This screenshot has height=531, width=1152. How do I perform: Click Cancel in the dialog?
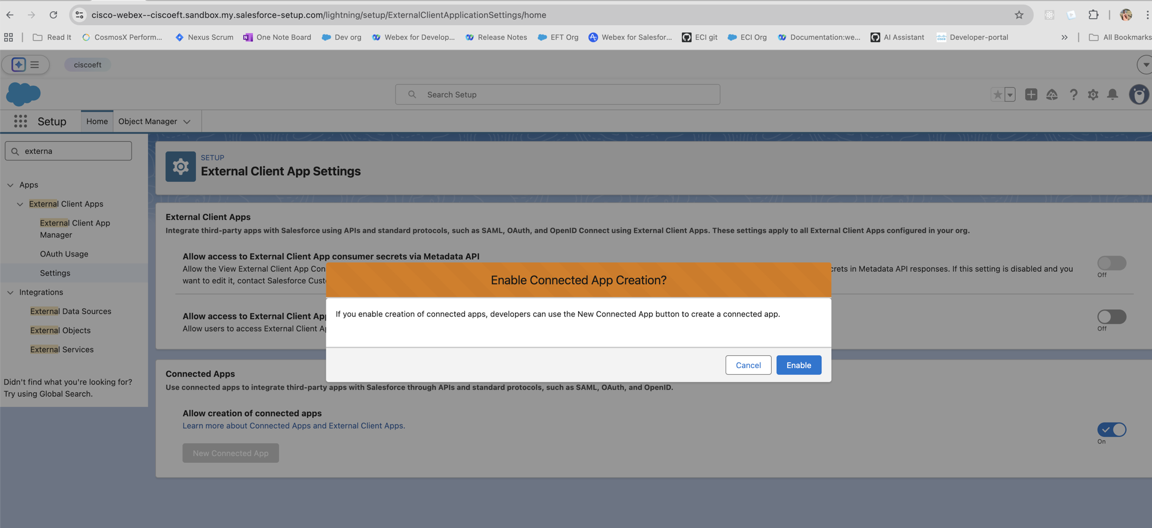pos(748,365)
